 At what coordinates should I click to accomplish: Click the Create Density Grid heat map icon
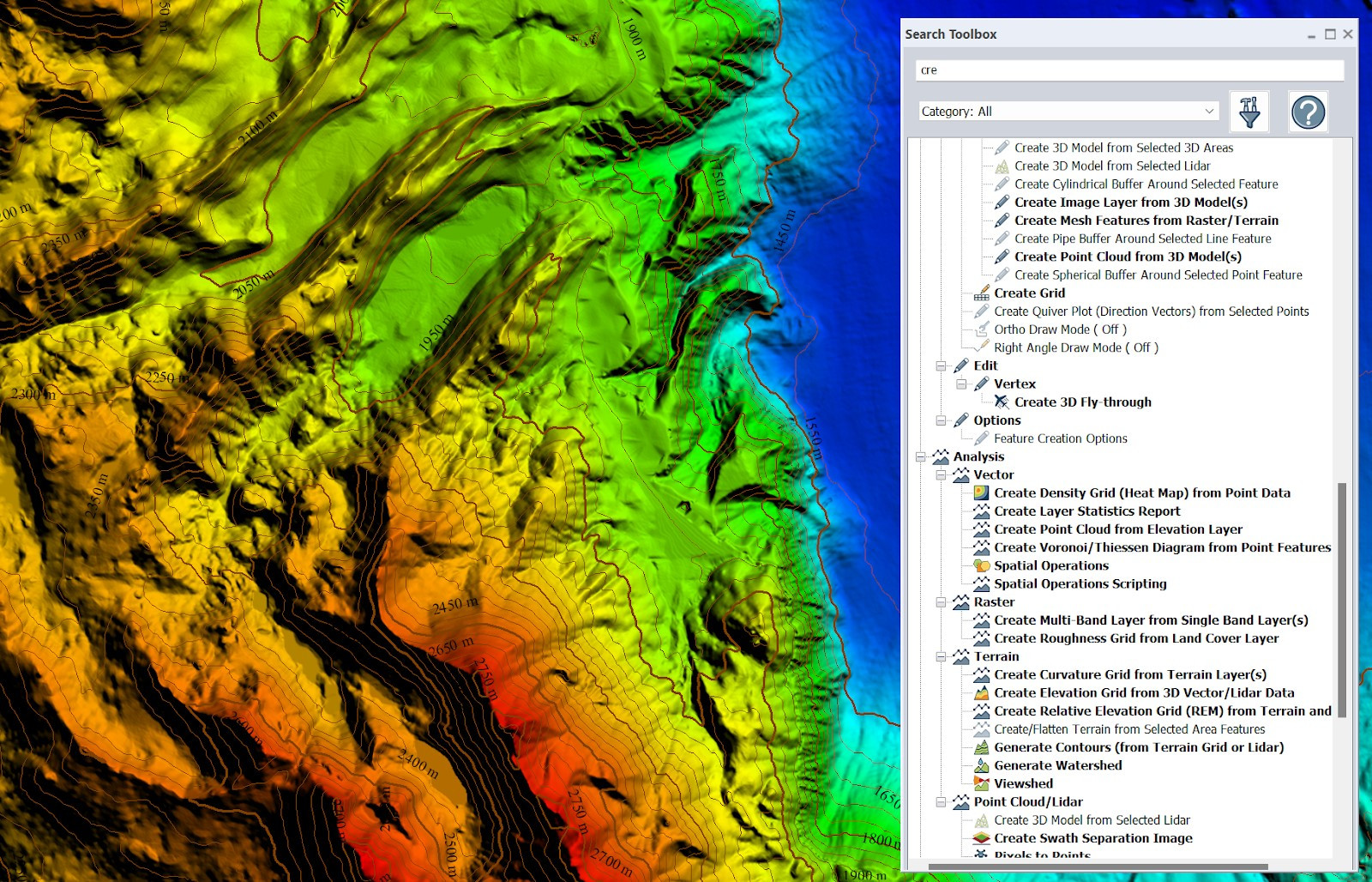click(x=981, y=493)
